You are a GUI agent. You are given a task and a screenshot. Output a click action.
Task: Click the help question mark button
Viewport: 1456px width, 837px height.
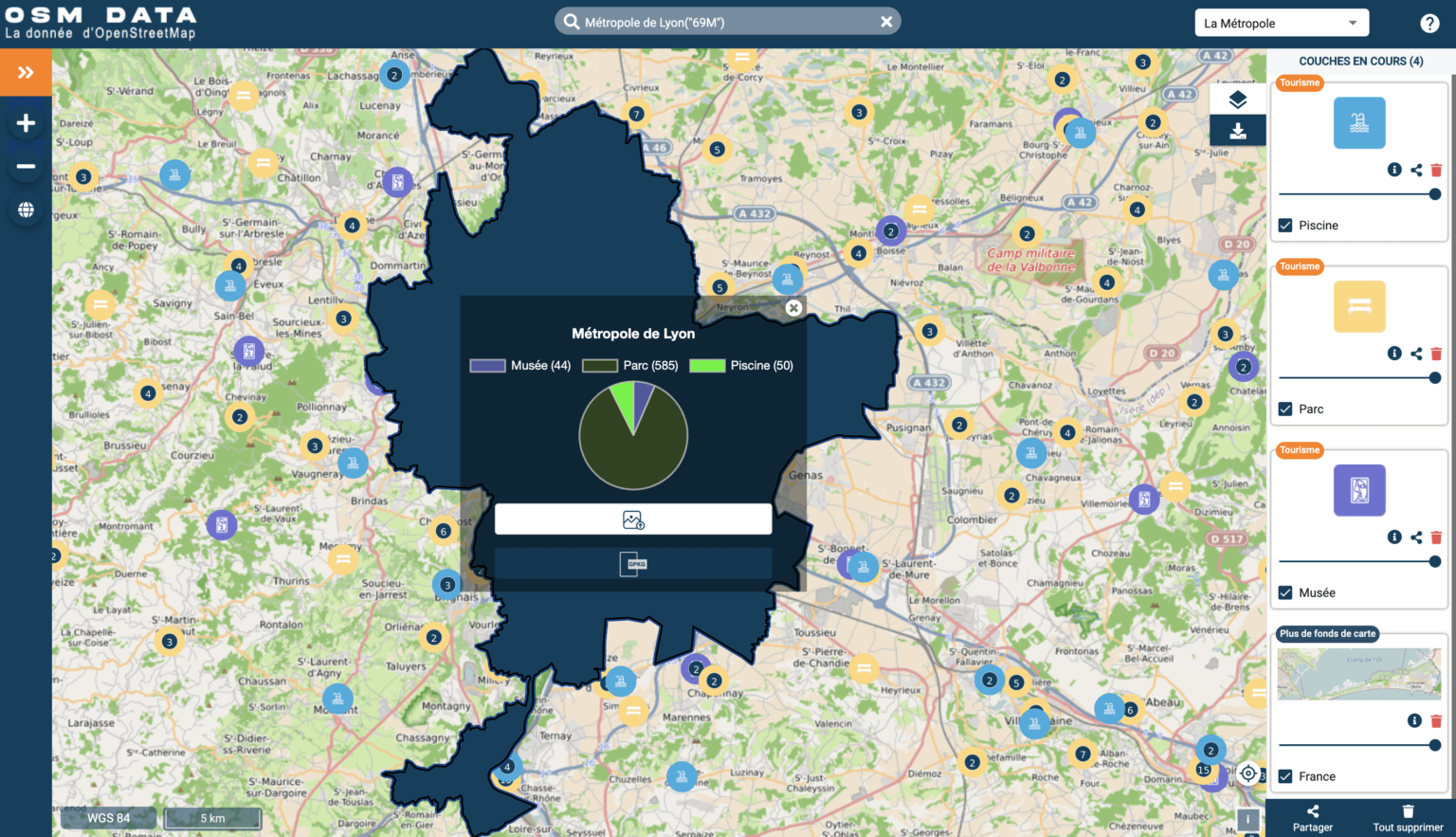1429,22
